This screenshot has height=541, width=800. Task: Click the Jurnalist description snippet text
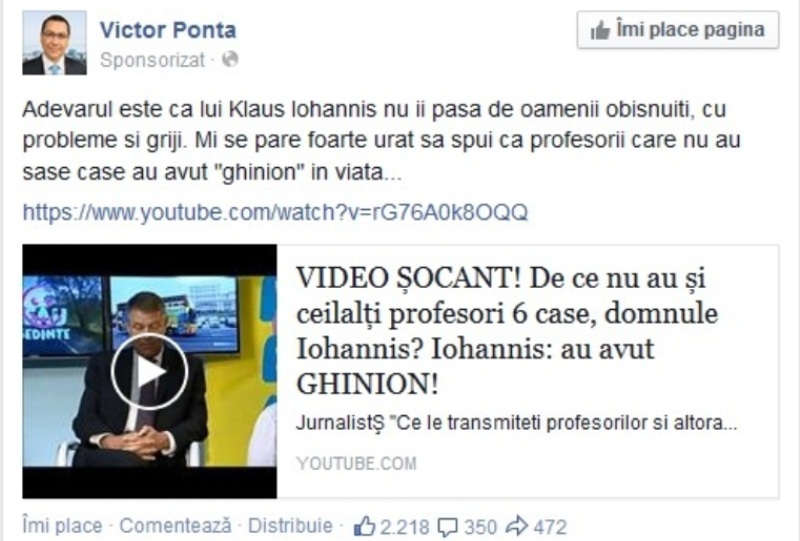[x=517, y=423]
